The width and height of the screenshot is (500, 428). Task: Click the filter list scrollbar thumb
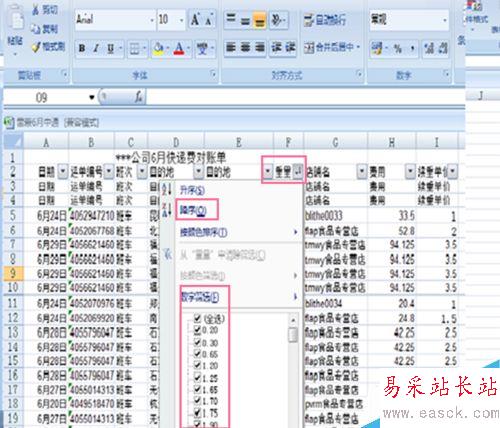[293, 335]
